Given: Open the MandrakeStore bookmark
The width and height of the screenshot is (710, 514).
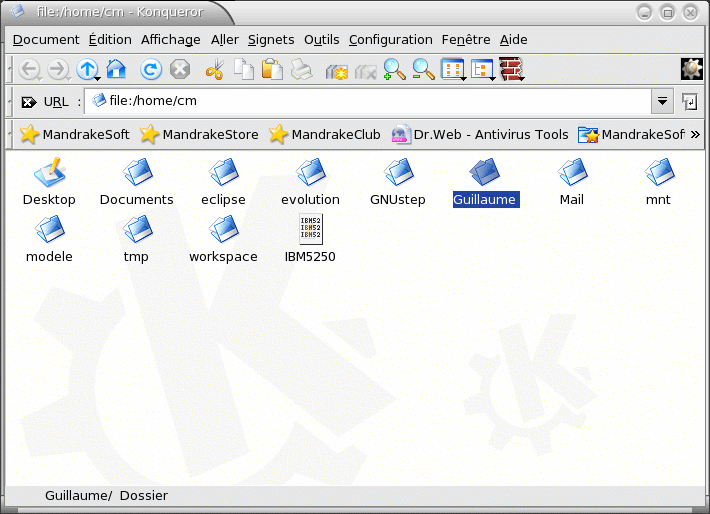Looking at the screenshot, I should click(199, 135).
